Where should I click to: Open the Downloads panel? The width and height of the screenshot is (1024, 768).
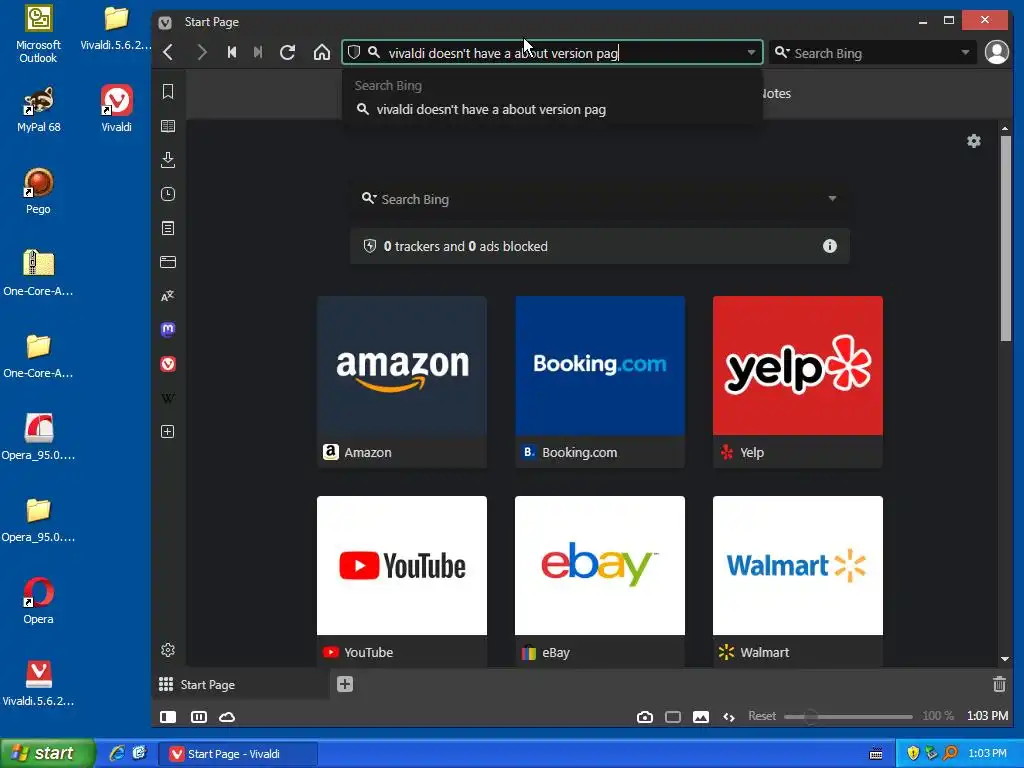168,159
